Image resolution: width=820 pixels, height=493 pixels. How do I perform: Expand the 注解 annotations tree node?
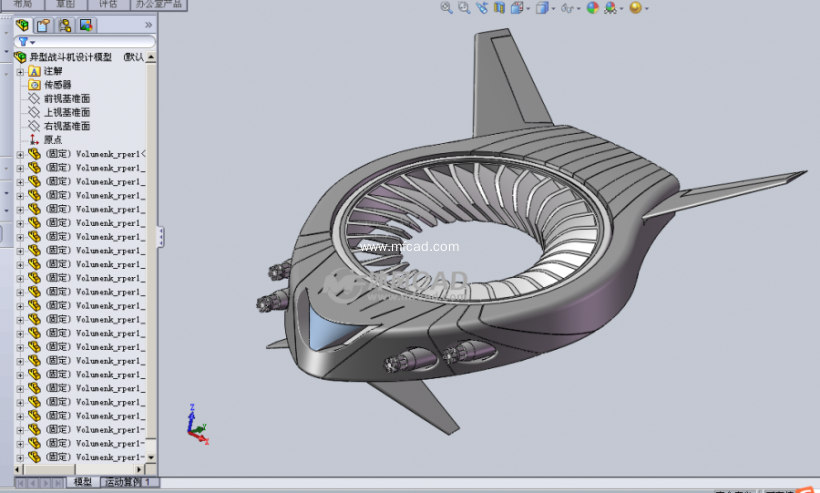(20, 71)
